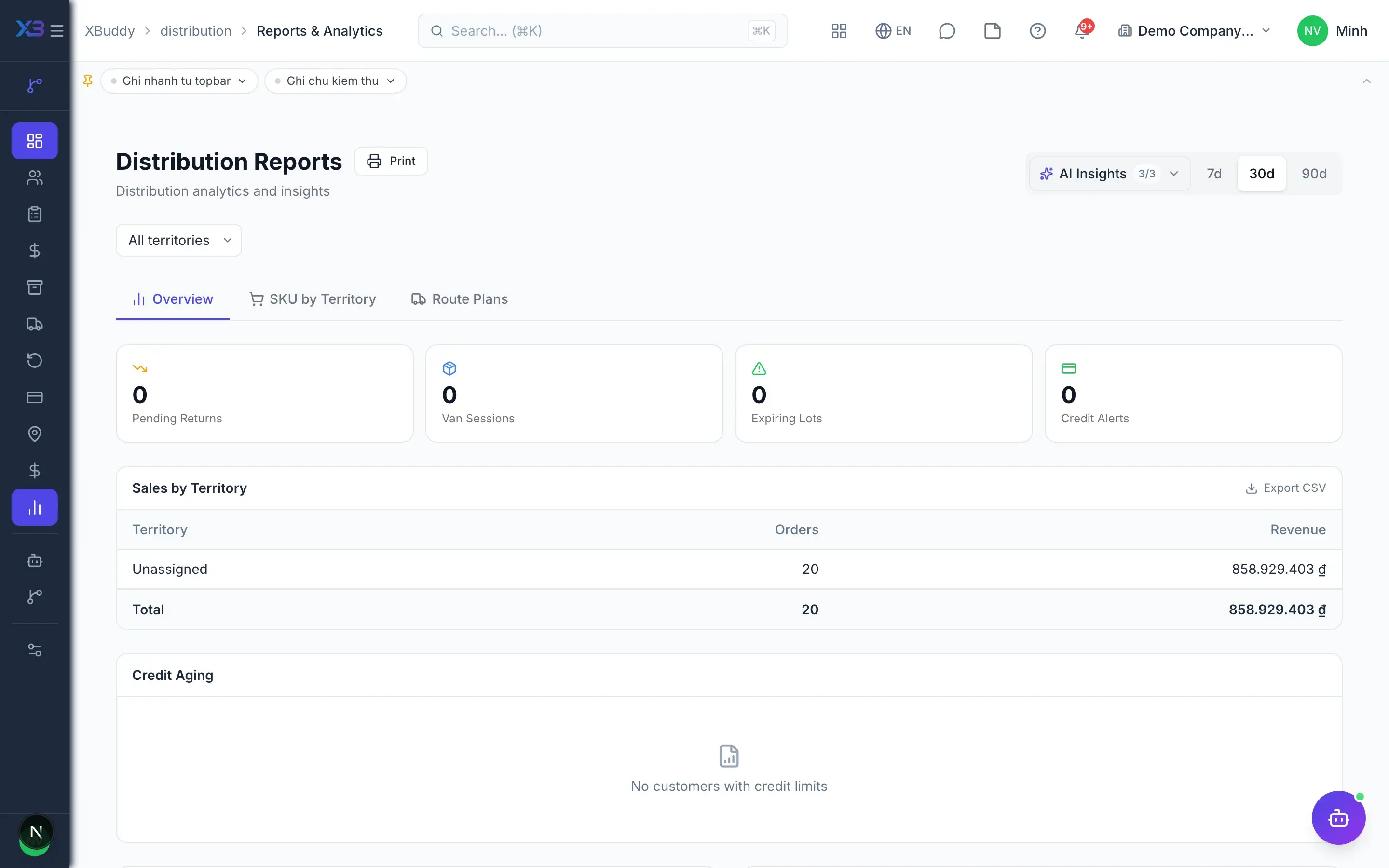Switch to the SKU by Territory tab
Viewport: 1389px width, 868px height.
[313, 299]
